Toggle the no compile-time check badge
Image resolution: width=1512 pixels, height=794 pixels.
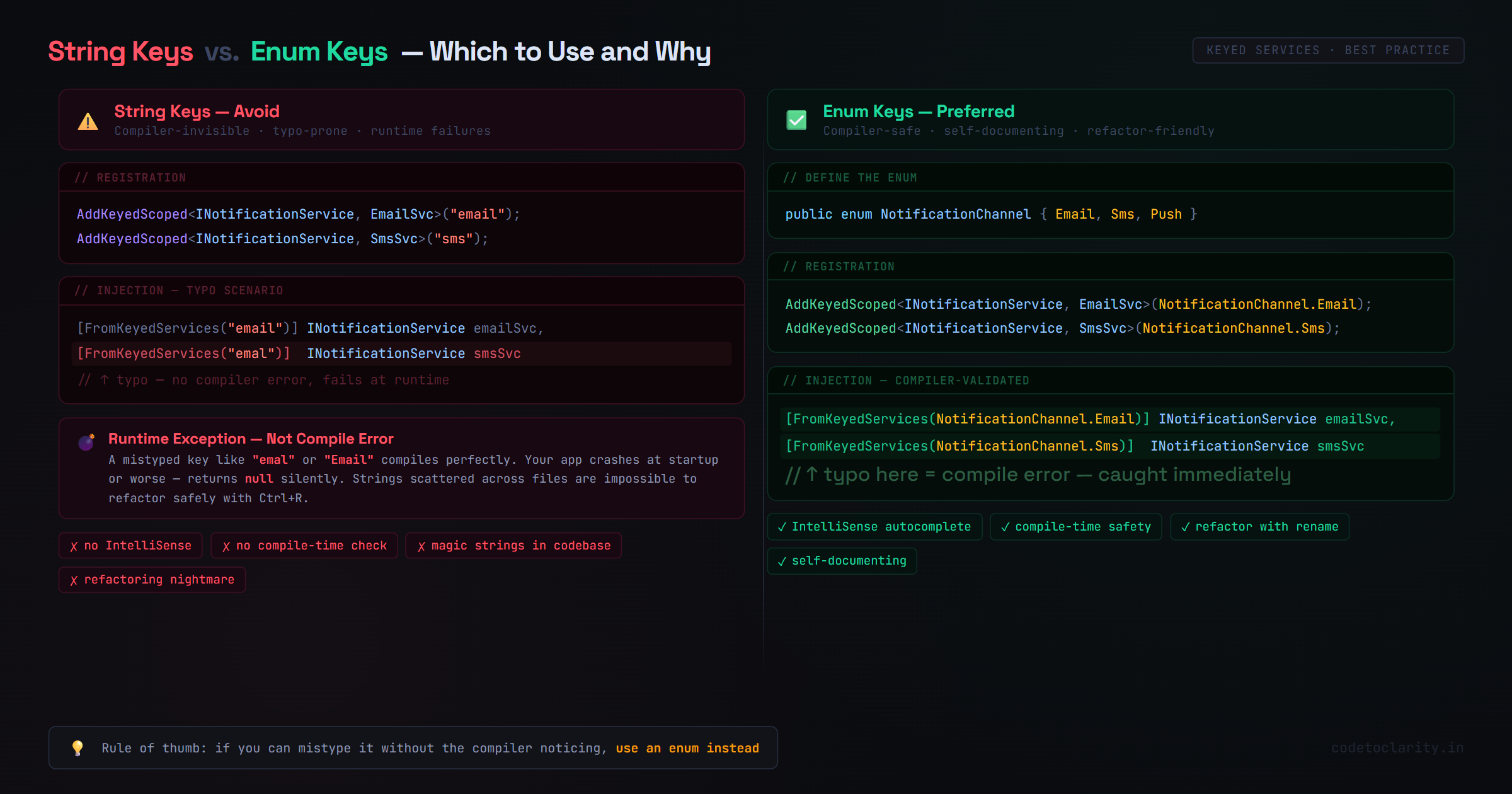tap(304, 546)
